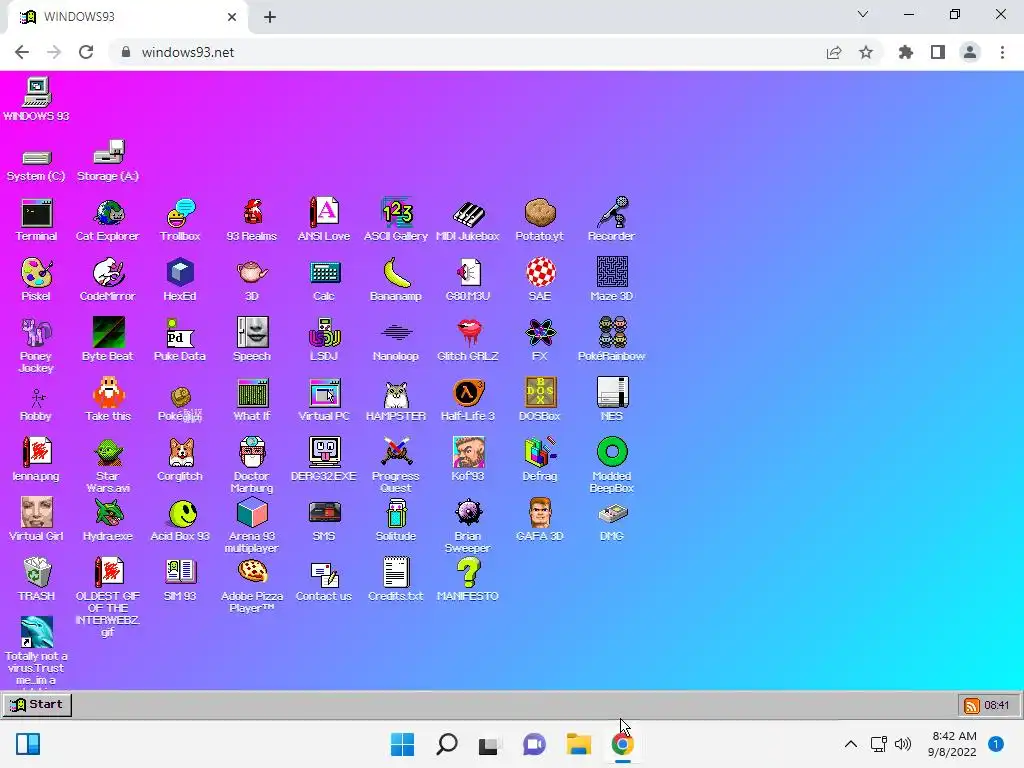The image size is (1024, 768).
Task: Open WINDOWS 93 computer icon
Action: pos(37,99)
